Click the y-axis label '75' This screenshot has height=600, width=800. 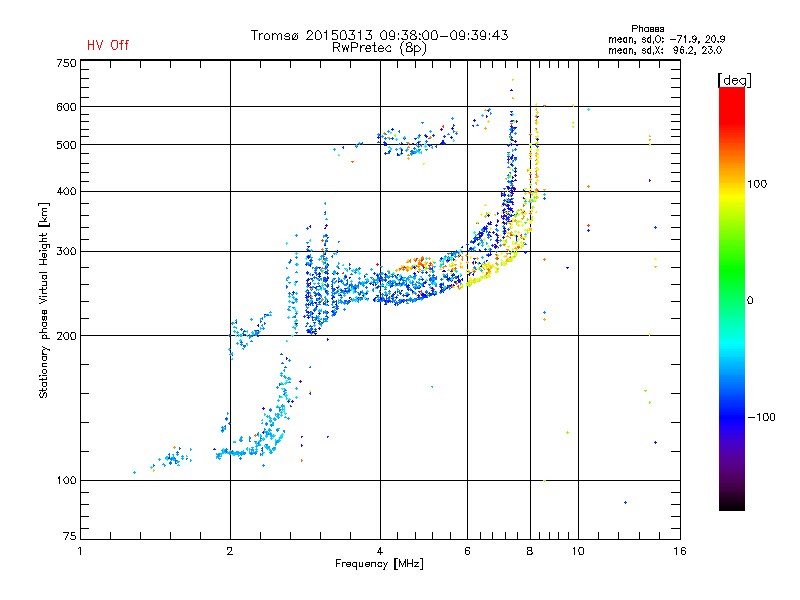click(70, 536)
